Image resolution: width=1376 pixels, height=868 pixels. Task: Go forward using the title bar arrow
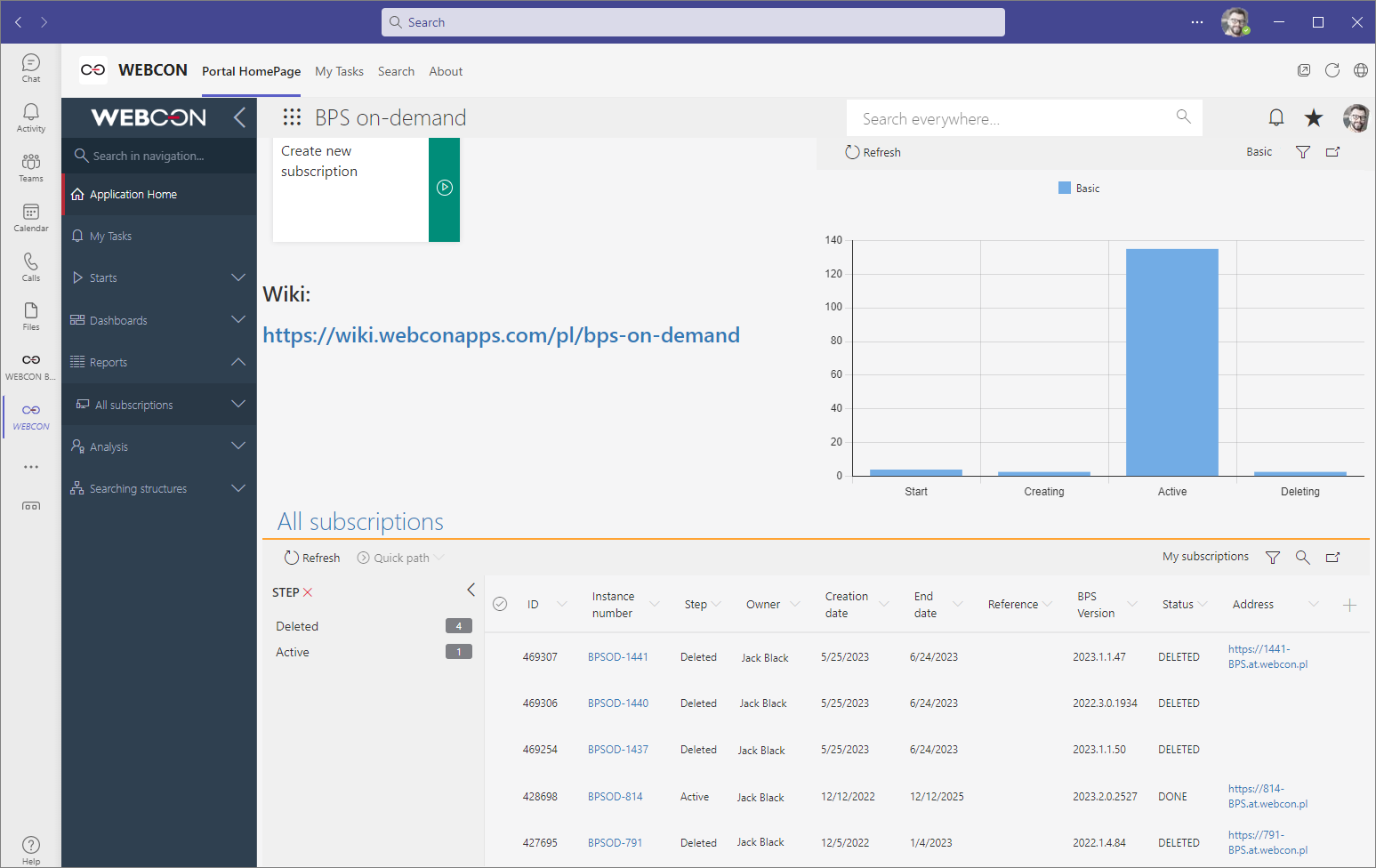(x=44, y=22)
